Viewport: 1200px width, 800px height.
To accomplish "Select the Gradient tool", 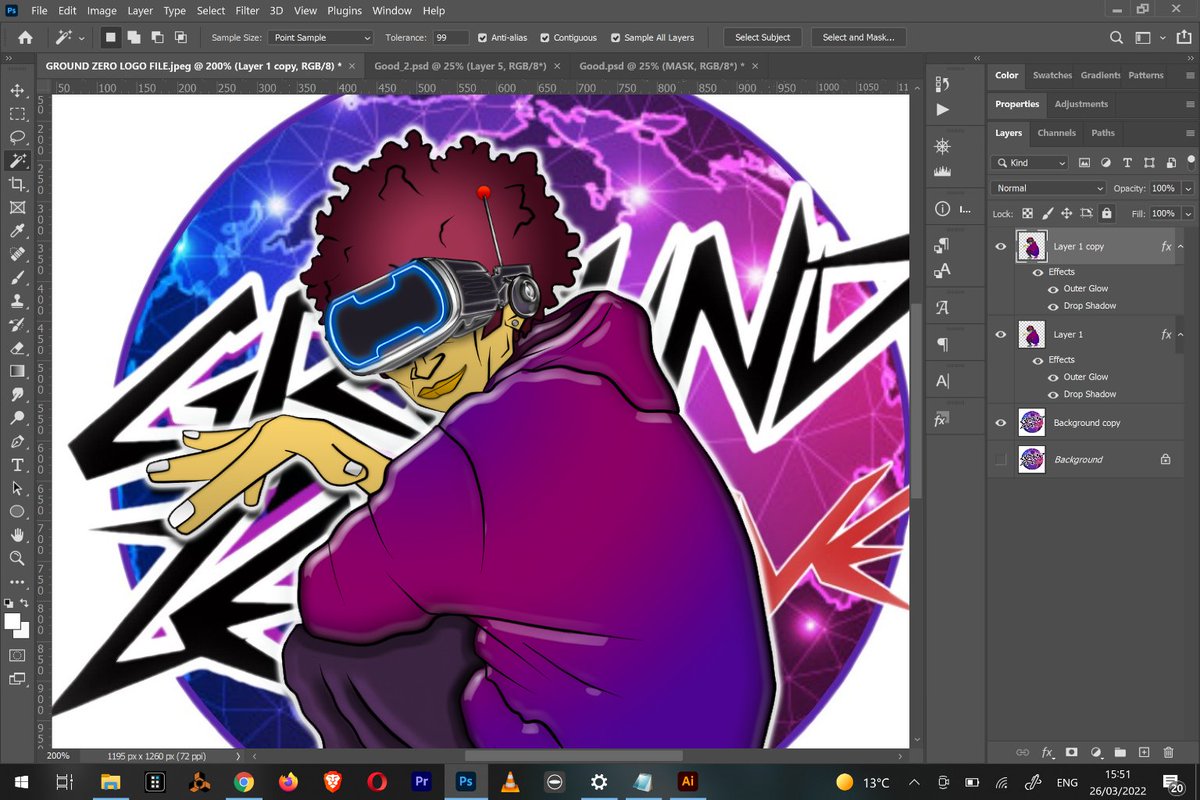I will (x=17, y=371).
